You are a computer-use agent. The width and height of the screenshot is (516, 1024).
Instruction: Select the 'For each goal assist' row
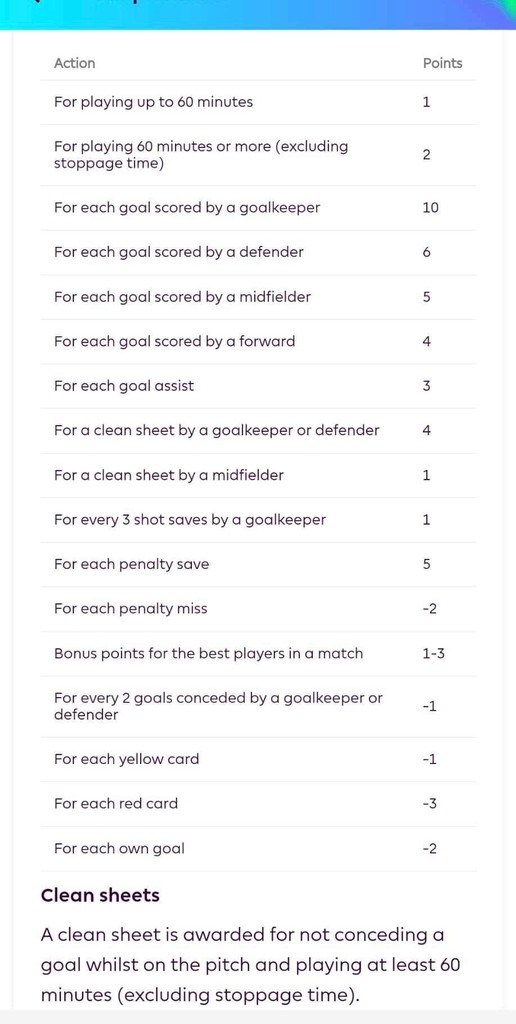[x=258, y=386]
